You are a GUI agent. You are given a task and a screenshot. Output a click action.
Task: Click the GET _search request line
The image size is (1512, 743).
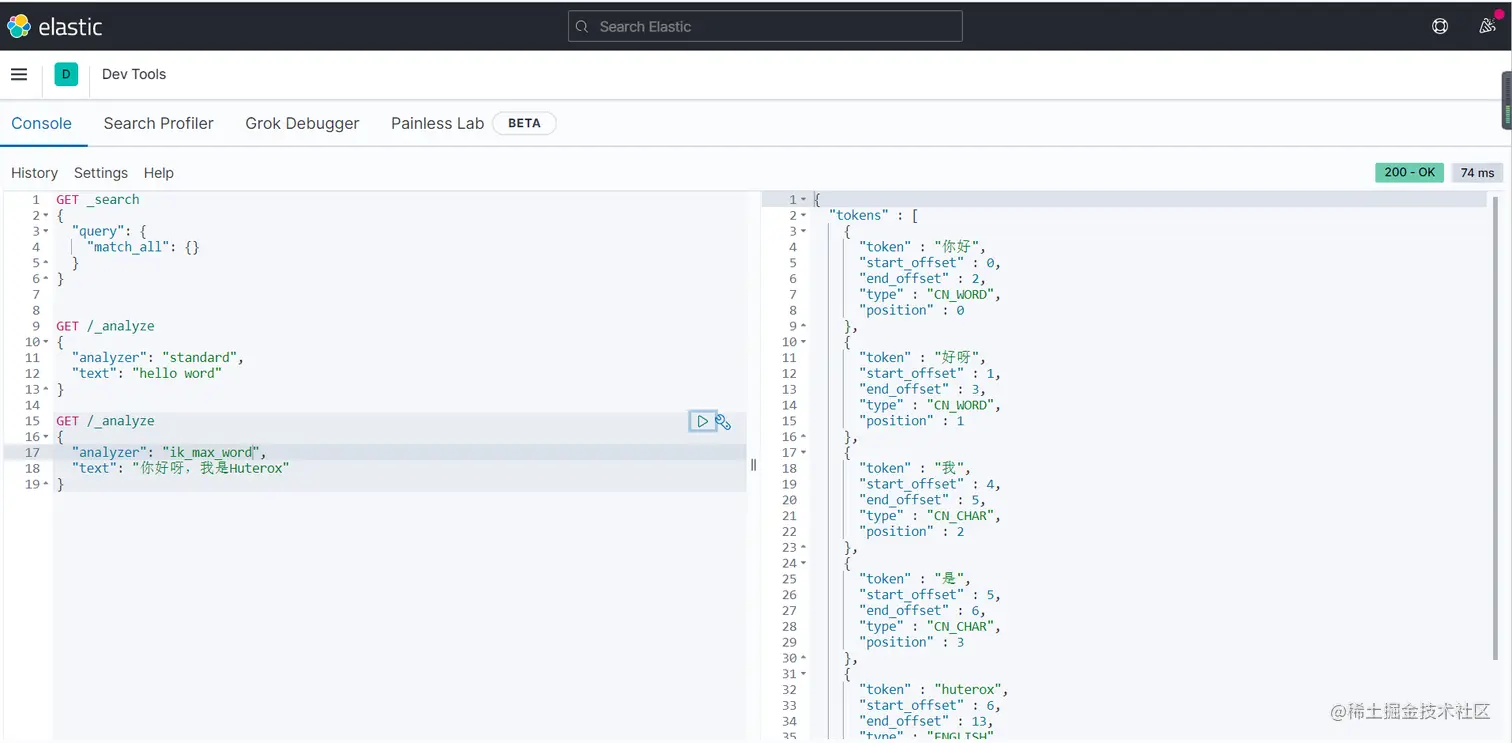[98, 200]
